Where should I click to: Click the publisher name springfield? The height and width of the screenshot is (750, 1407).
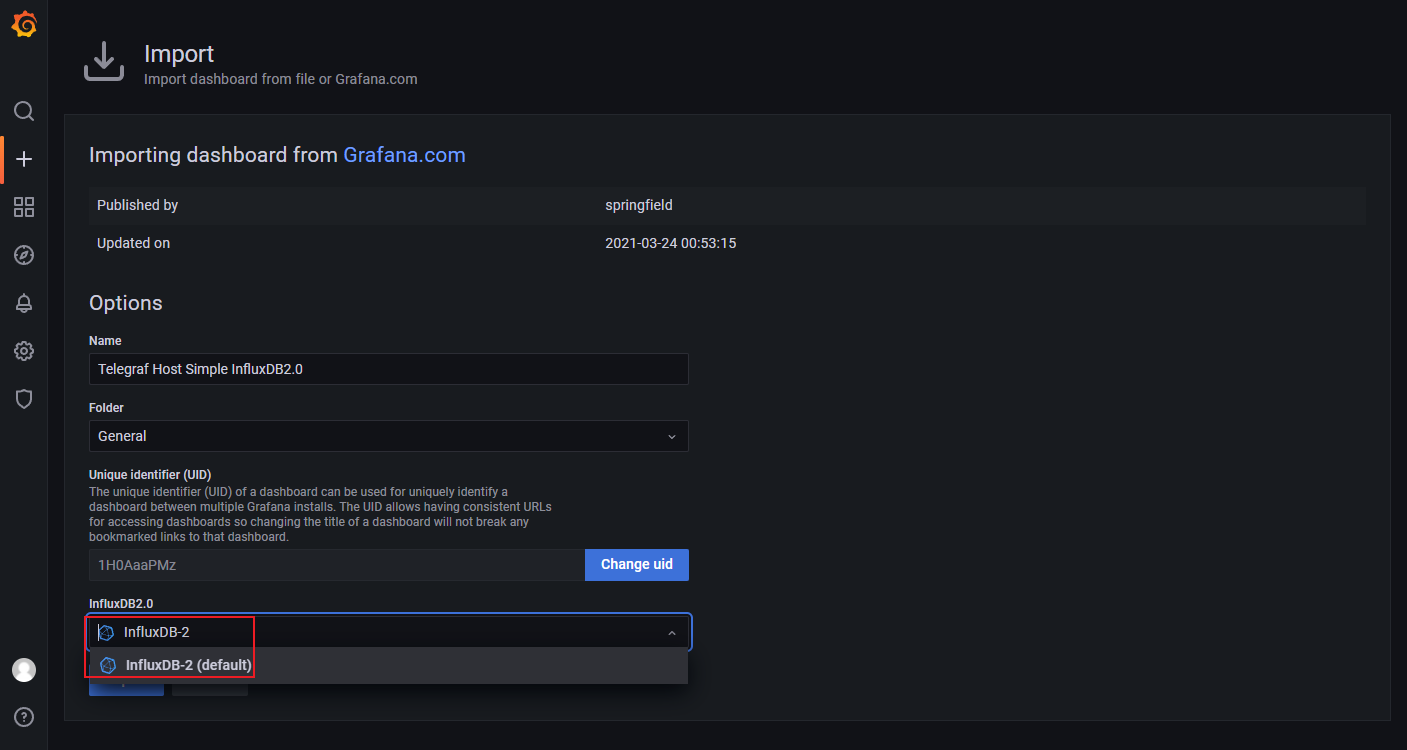coord(639,205)
